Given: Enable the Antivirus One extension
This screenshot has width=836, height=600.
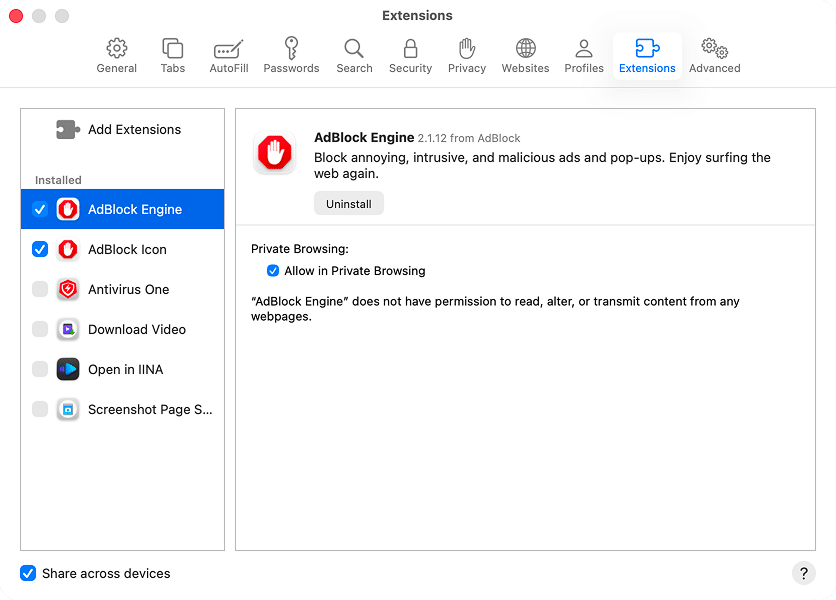Looking at the screenshot, I should tap(38, 289).
